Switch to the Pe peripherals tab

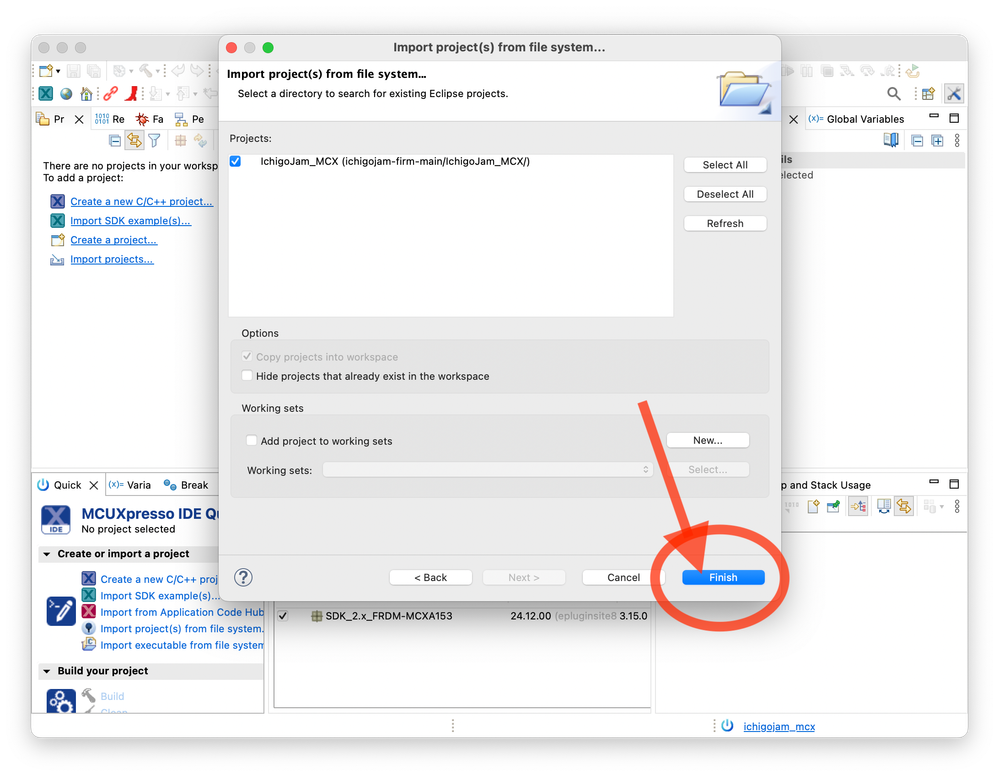(189, 119)
